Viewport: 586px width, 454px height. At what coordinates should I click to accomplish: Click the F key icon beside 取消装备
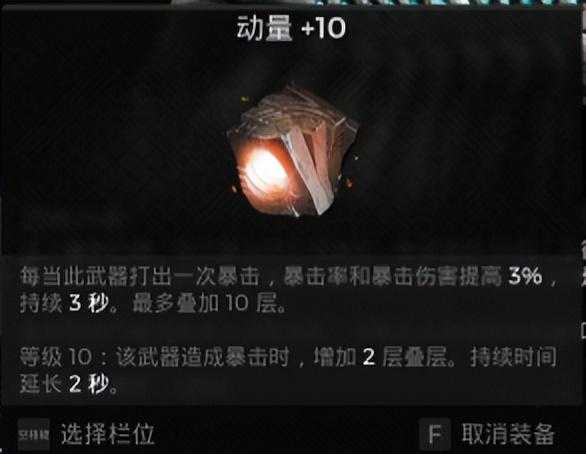click(435, 434)
